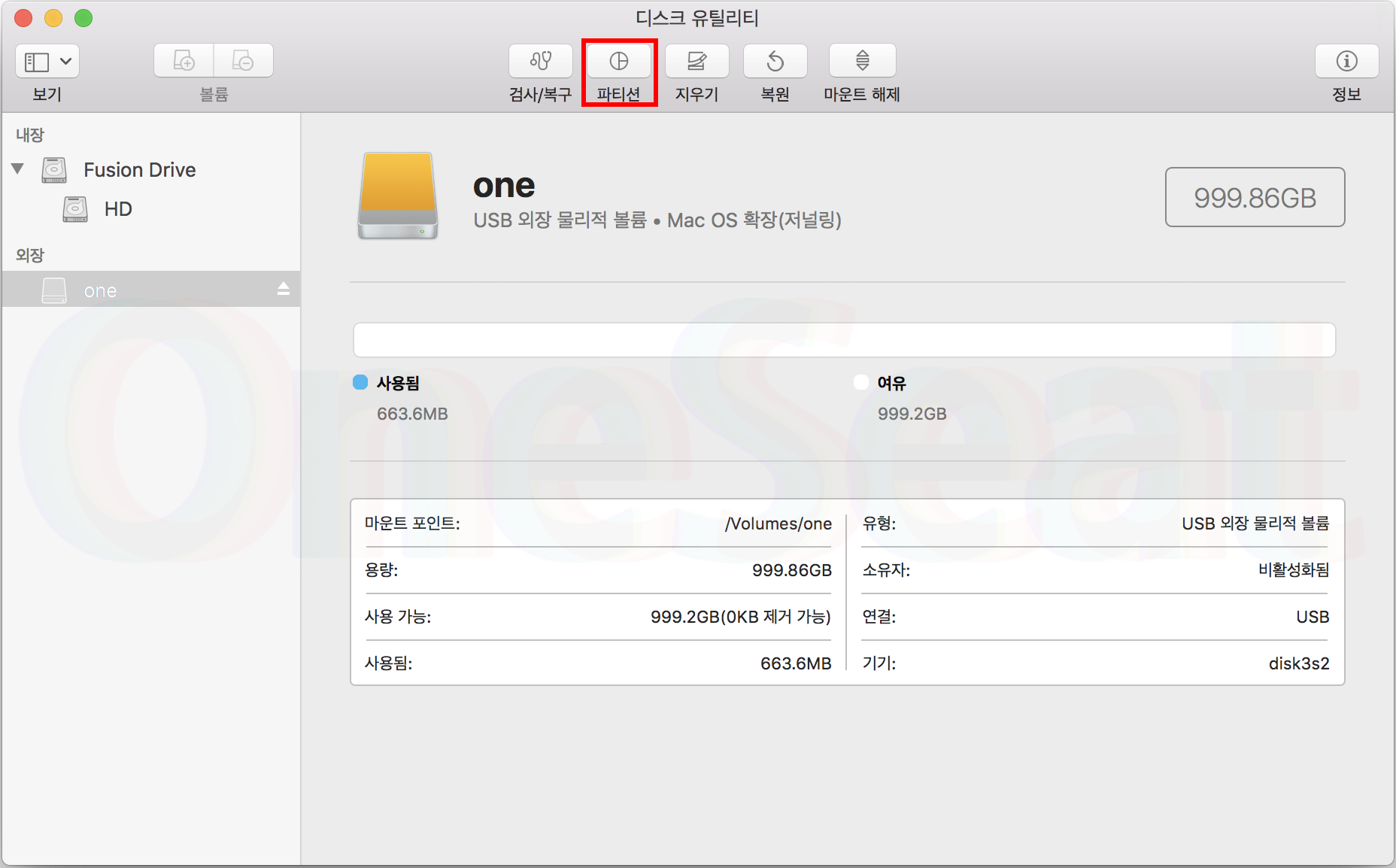This screenshot has height=868, width=1396.
Task: Run First Aid (검사/복구) stethoscope icon
Action: point(540,61)
